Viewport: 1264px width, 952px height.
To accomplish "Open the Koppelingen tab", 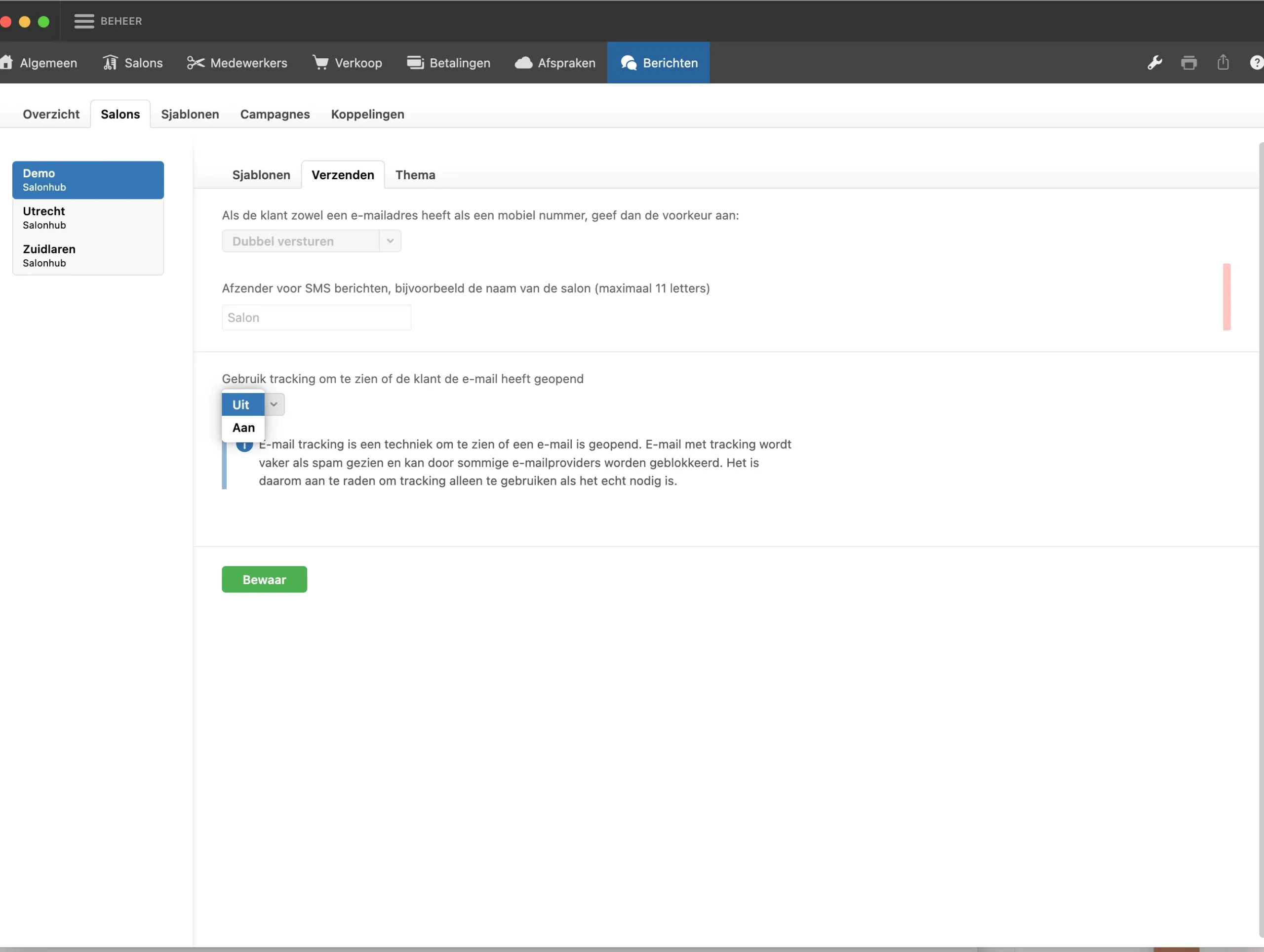I will [x=367, y=114].
